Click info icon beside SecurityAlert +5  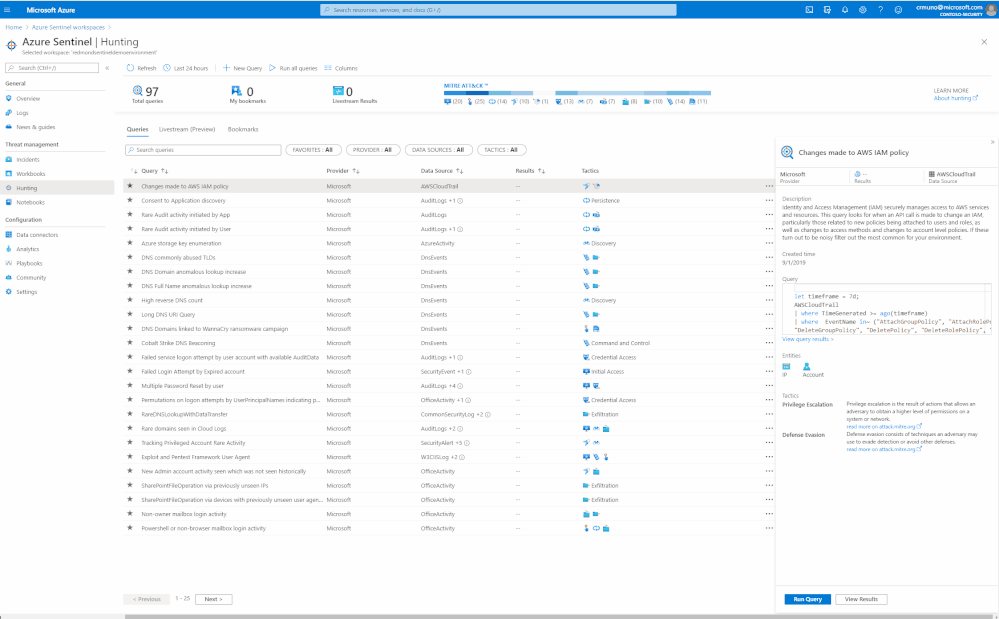467,443
